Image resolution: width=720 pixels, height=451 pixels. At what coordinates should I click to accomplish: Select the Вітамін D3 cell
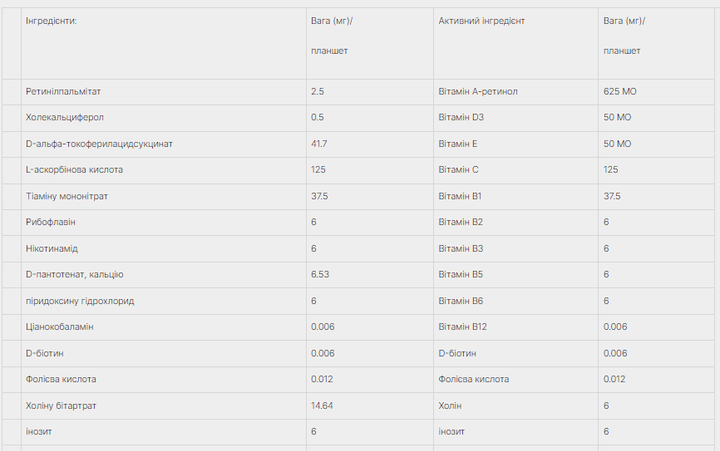[x=516, y=118]
